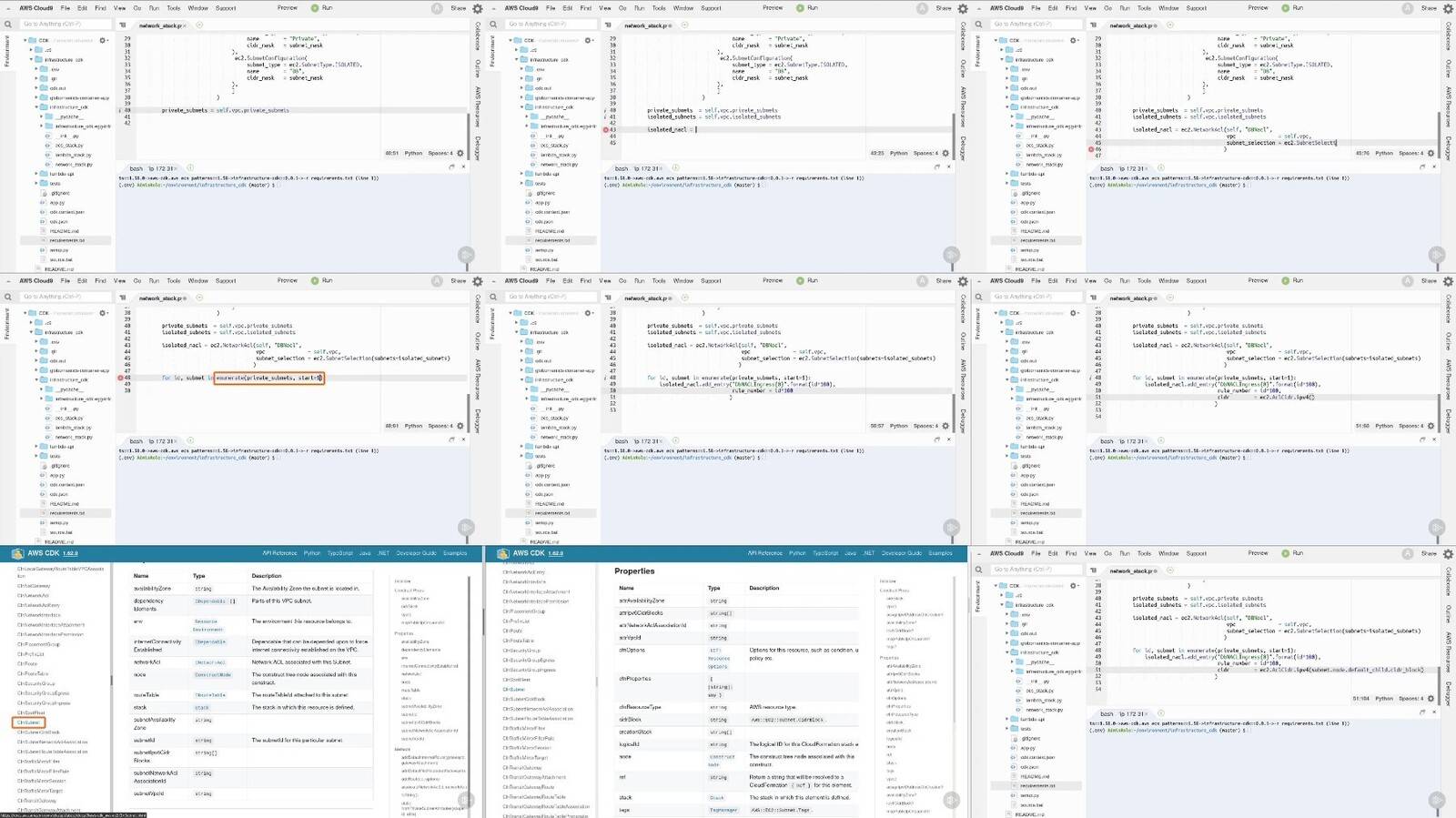This screenshot has width=1456, height=818.
Task: Open the Outline side panel in the 43:25 window
Action: click(x=963, y=69)
